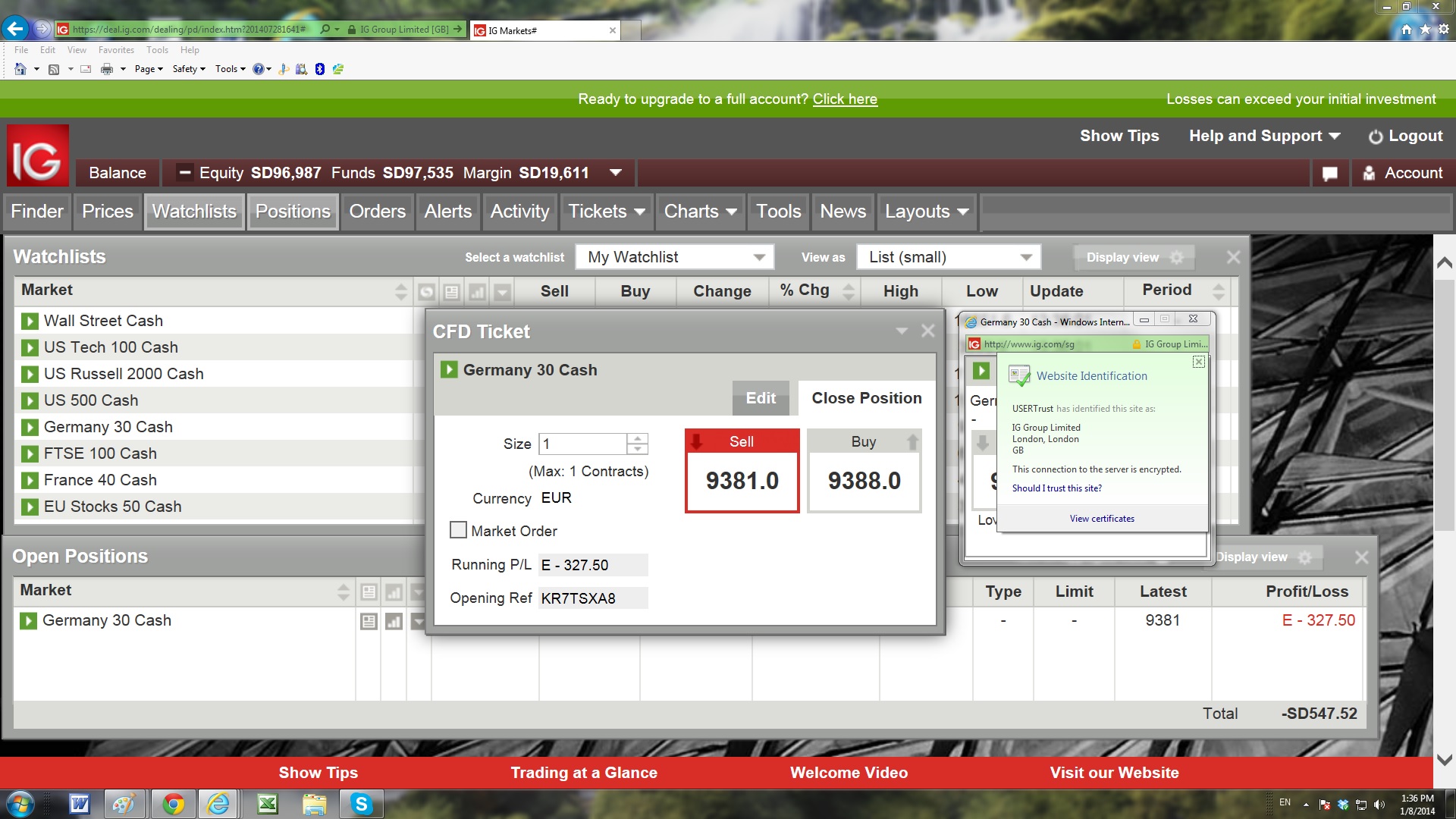Expand the balance bar dropdown arrow
The image size is (1456, 819).
[616, 173]
